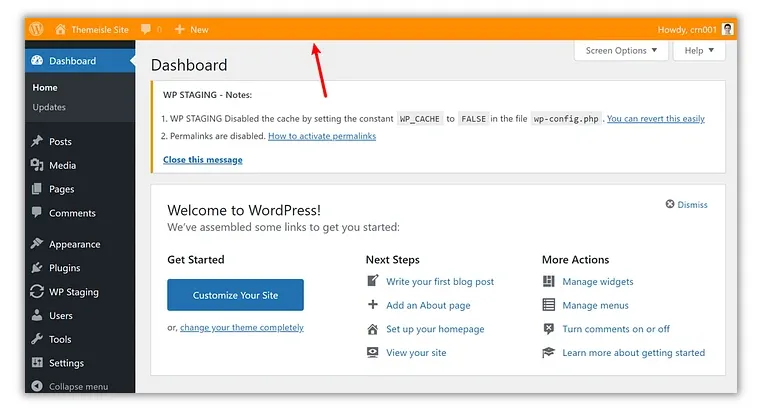The height and width of the screenshot is (409, 765).
Task: Click the Pages icon in sidebar
Action: [x=37, y=188]
